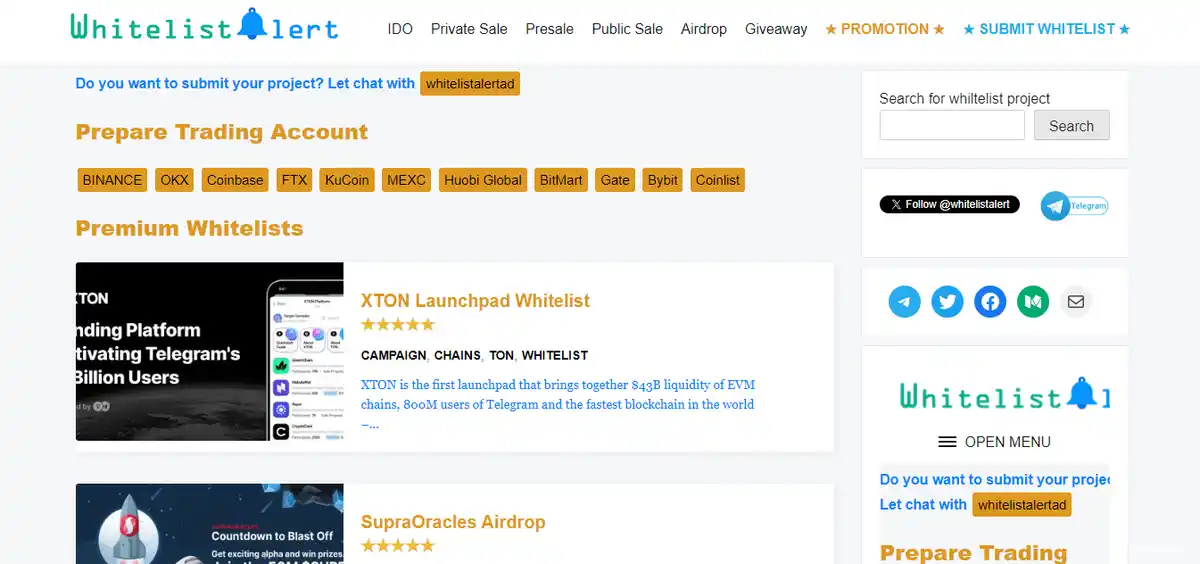Open the Twitter social icon
The width and height of the screenshot is (1200, 564).
point(947,301)
